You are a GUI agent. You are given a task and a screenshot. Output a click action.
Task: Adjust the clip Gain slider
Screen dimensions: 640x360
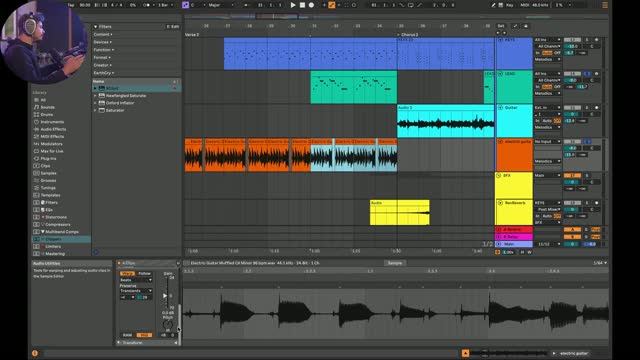(x=167, y=295)
